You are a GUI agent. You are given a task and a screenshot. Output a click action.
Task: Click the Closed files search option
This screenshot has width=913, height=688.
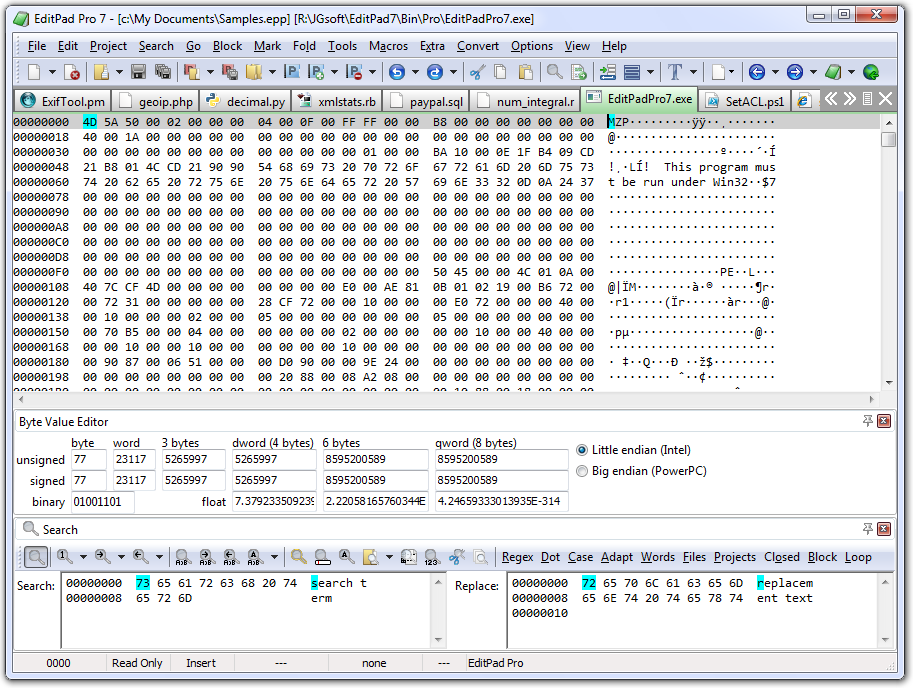click(x=782, y=557)
